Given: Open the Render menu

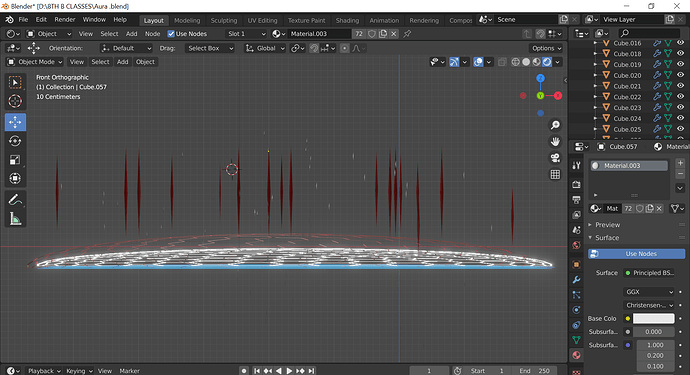Looking at the screenshot, I should click(65, 20).
